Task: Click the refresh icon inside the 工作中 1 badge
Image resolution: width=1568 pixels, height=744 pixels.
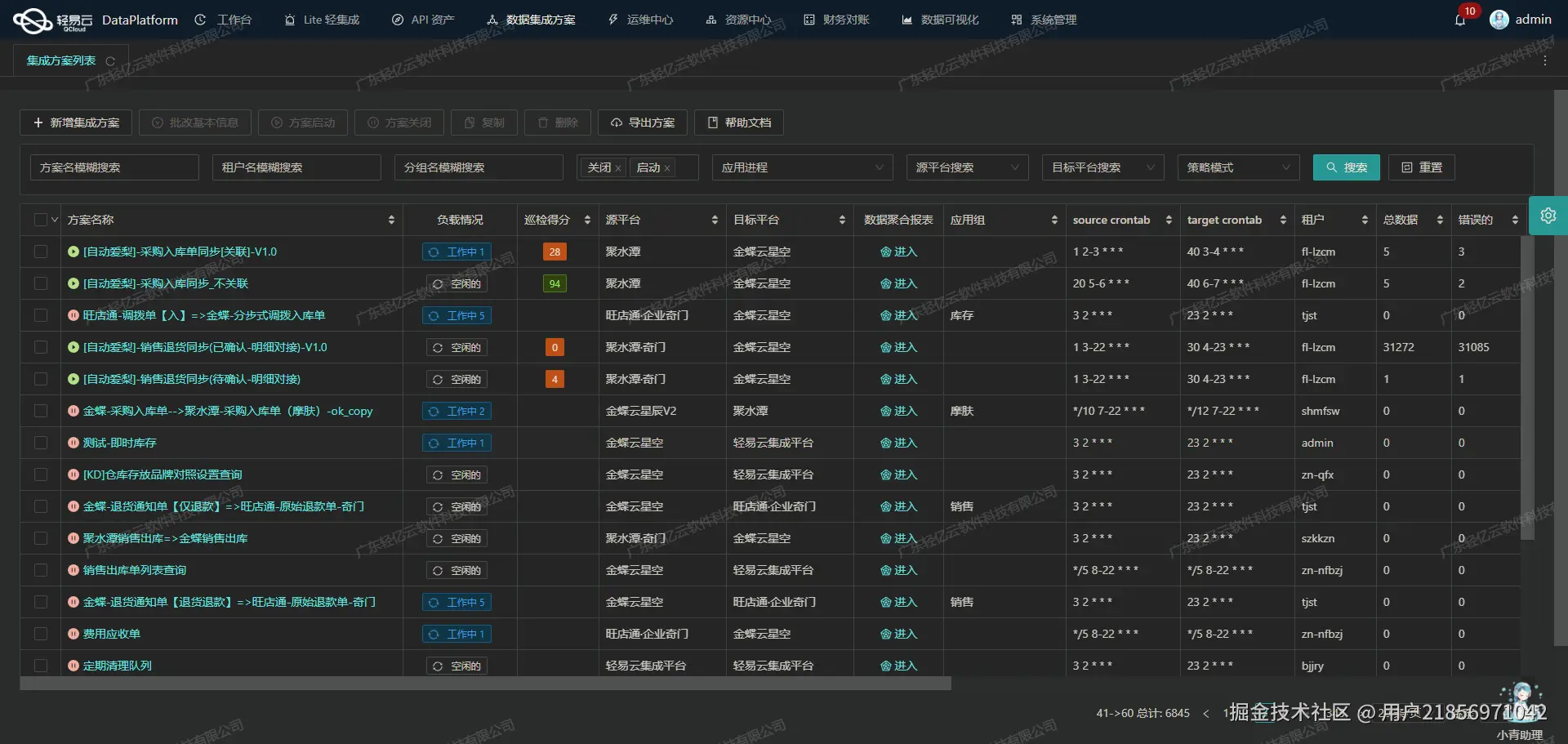Action: 434,252
